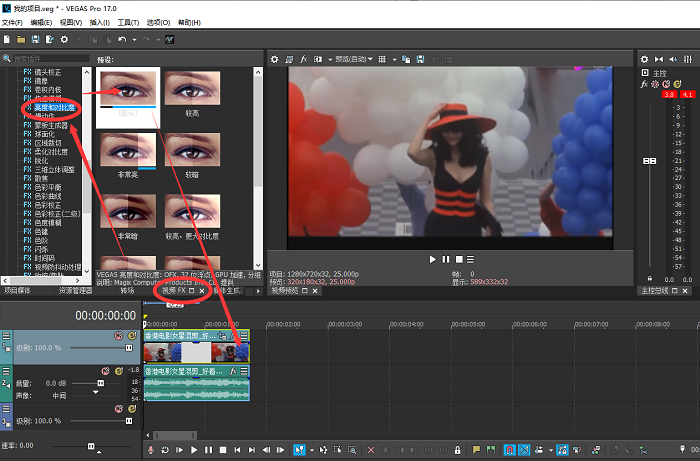Open project properties gear icon in main toolbar
Screen dimensions: 700x461
pyautogui.click(x=65, y=39)
